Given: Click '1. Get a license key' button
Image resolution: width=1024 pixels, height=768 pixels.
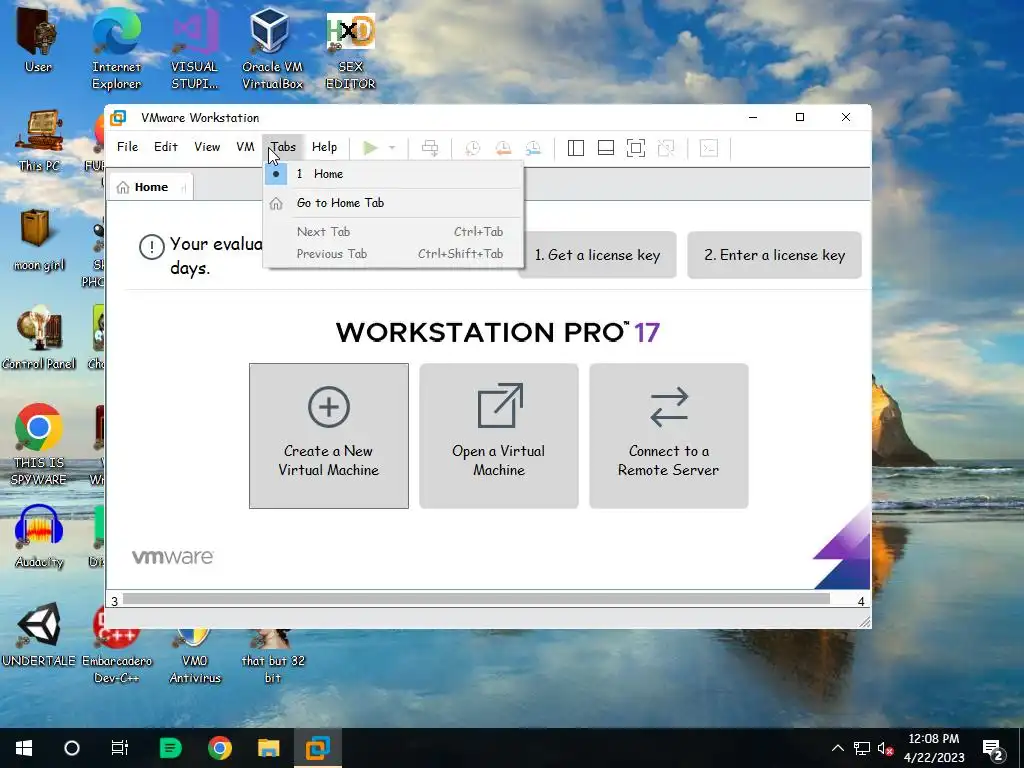Looking at the screenshot, I should (598, 255).
